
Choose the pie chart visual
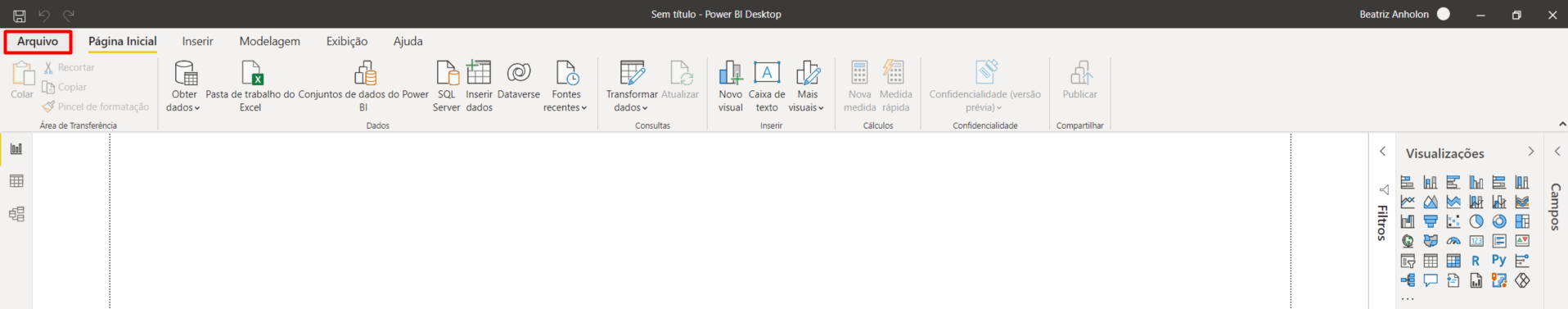tap(1476, 221)
